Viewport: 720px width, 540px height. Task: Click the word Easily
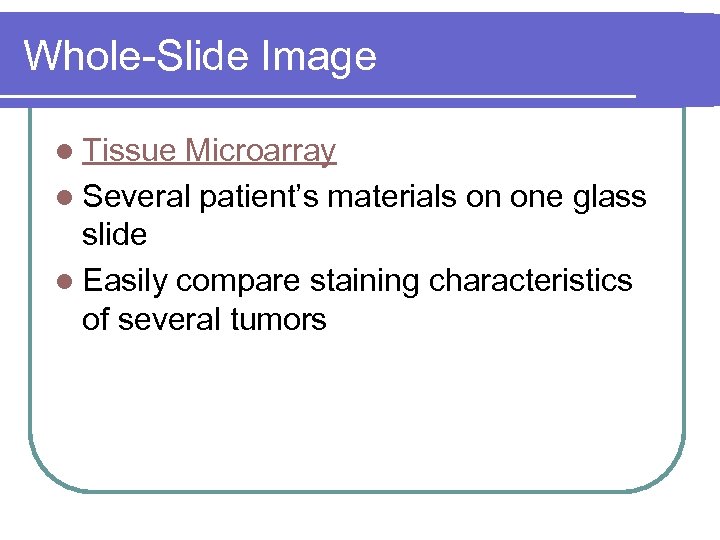126,282
